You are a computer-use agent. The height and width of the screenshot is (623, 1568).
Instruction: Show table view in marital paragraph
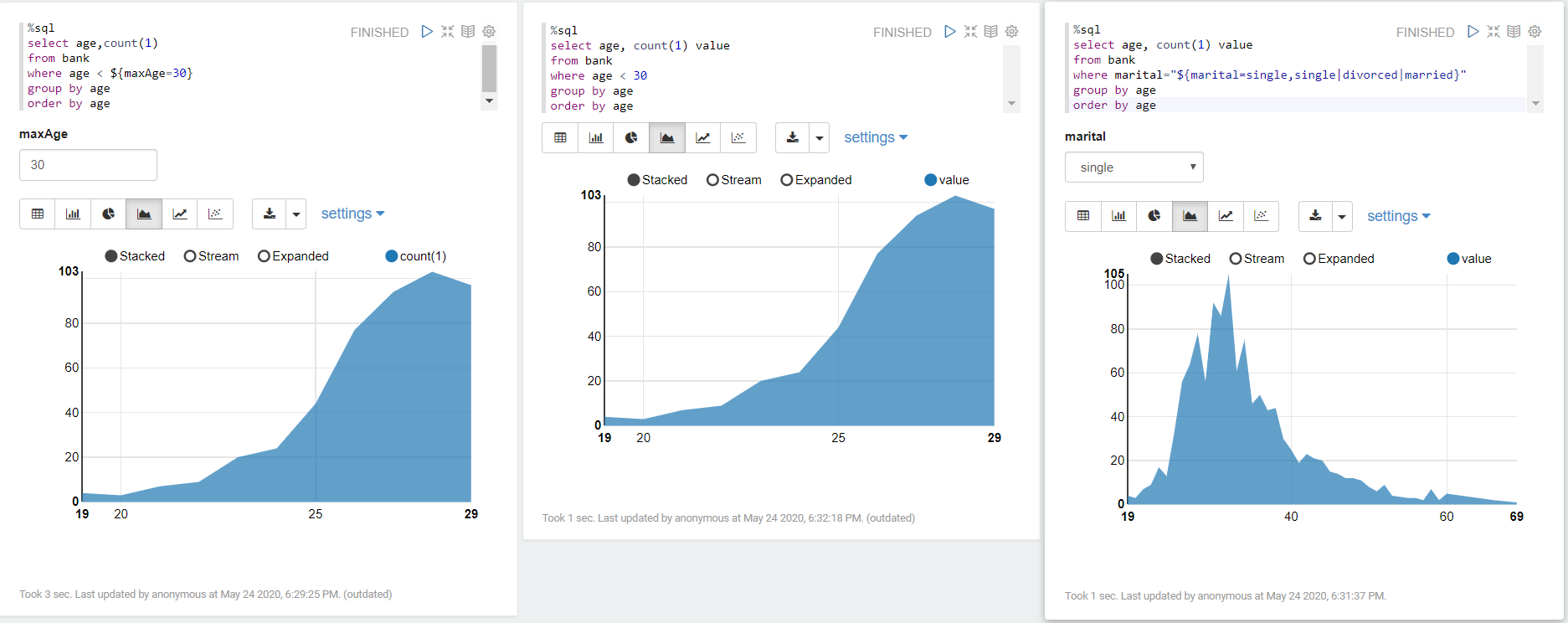point(1083,216)
